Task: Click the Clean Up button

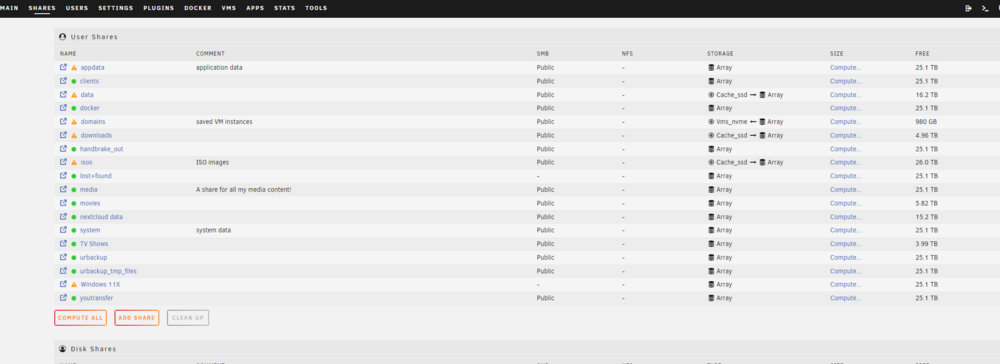Action: click(x=188, y=317)
